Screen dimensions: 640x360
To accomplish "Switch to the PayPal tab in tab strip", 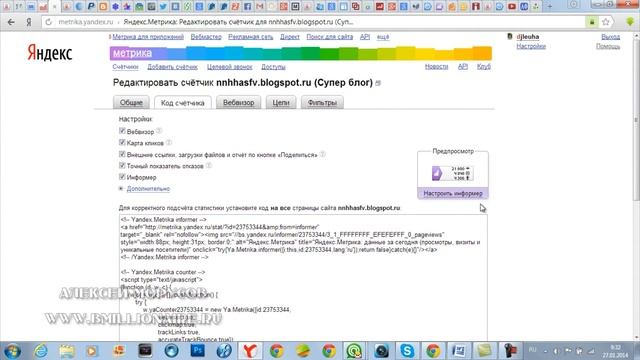I will [91, 6].
